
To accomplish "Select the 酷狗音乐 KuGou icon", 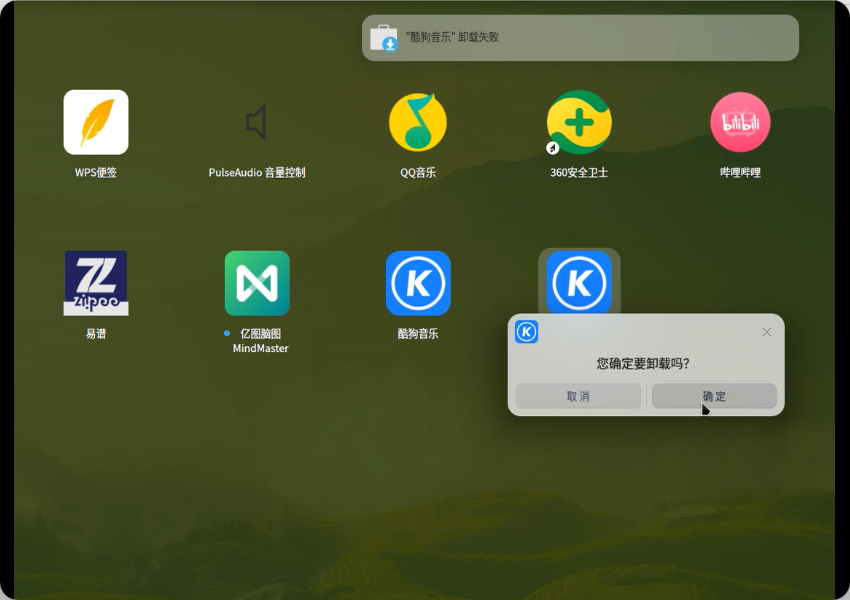I will point(418,283).
